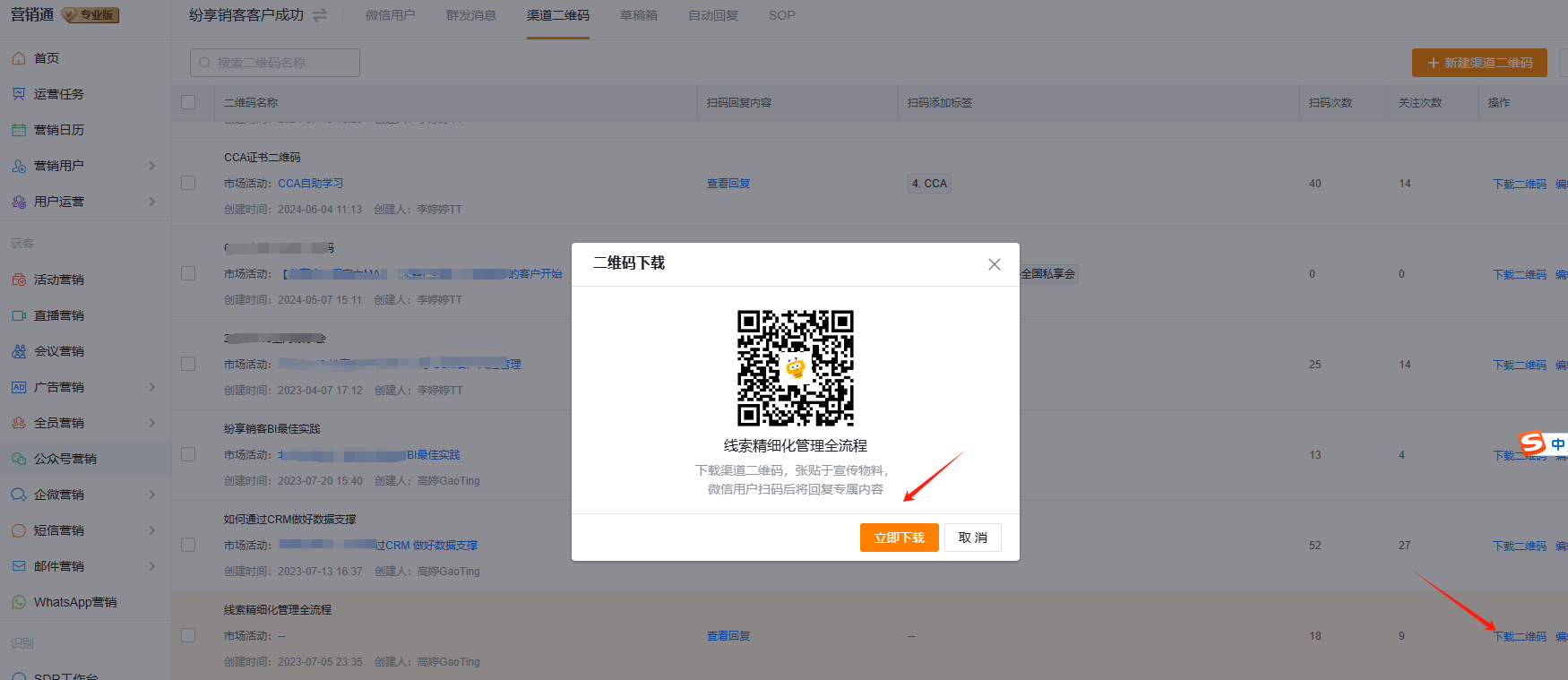Click 下载二维码 in the 如何通过CRM做好数据支撑 row
This screenshot has height=680, width=1568.
1520,546
